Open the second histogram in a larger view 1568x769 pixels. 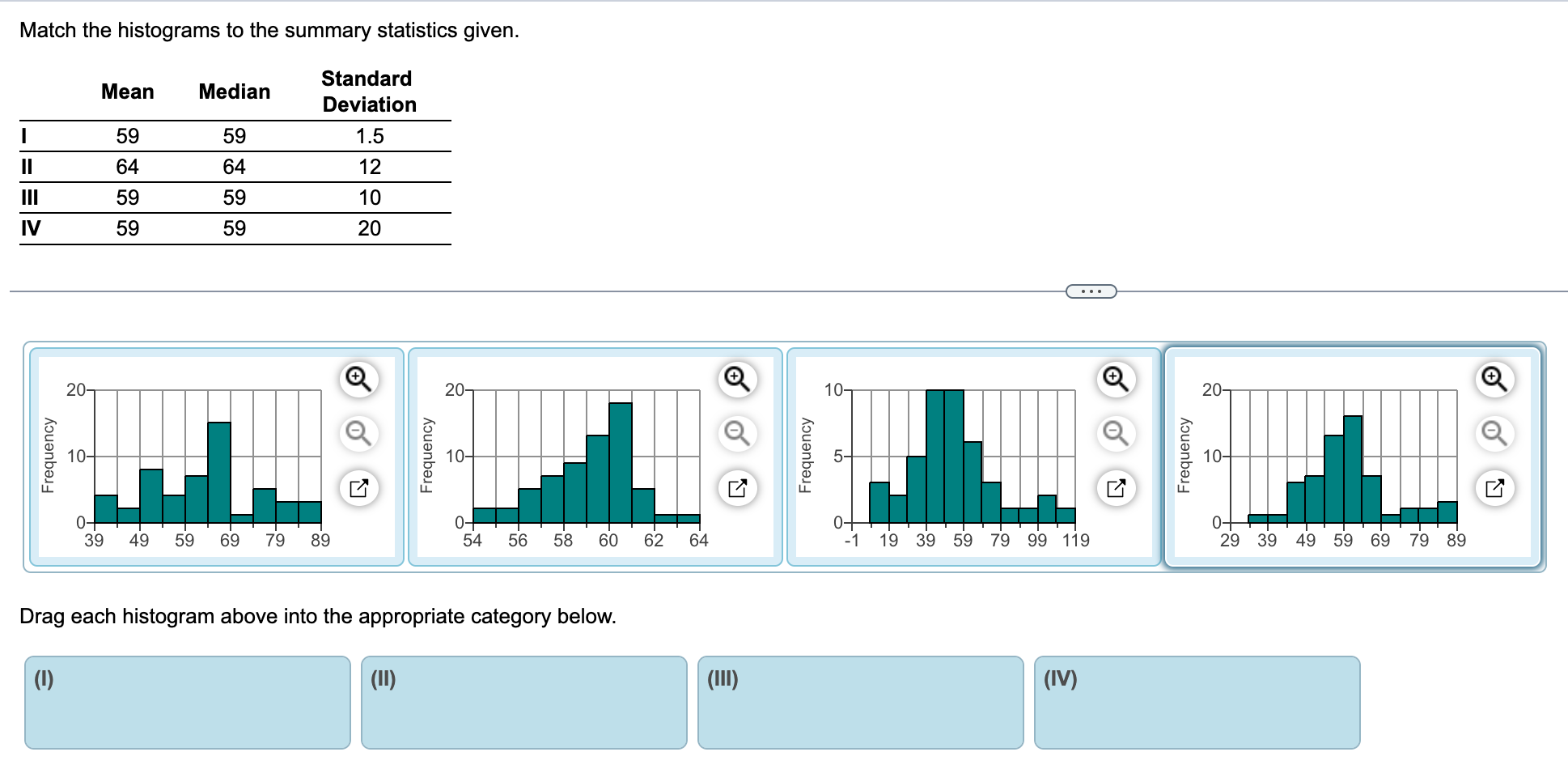[x=735, y=487]
